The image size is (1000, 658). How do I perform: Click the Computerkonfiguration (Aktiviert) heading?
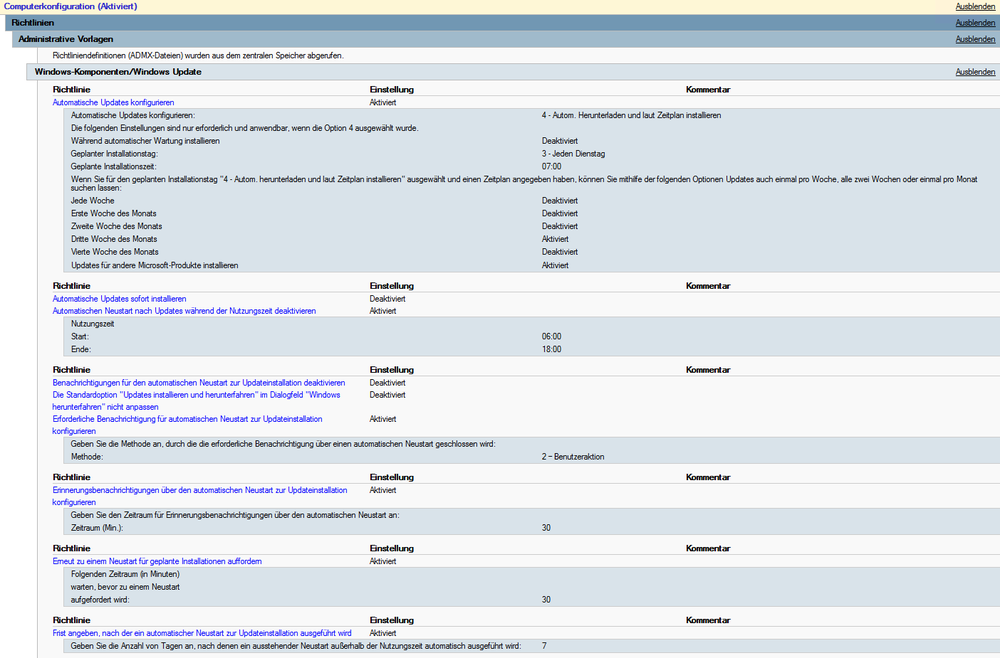click(71, 7)
